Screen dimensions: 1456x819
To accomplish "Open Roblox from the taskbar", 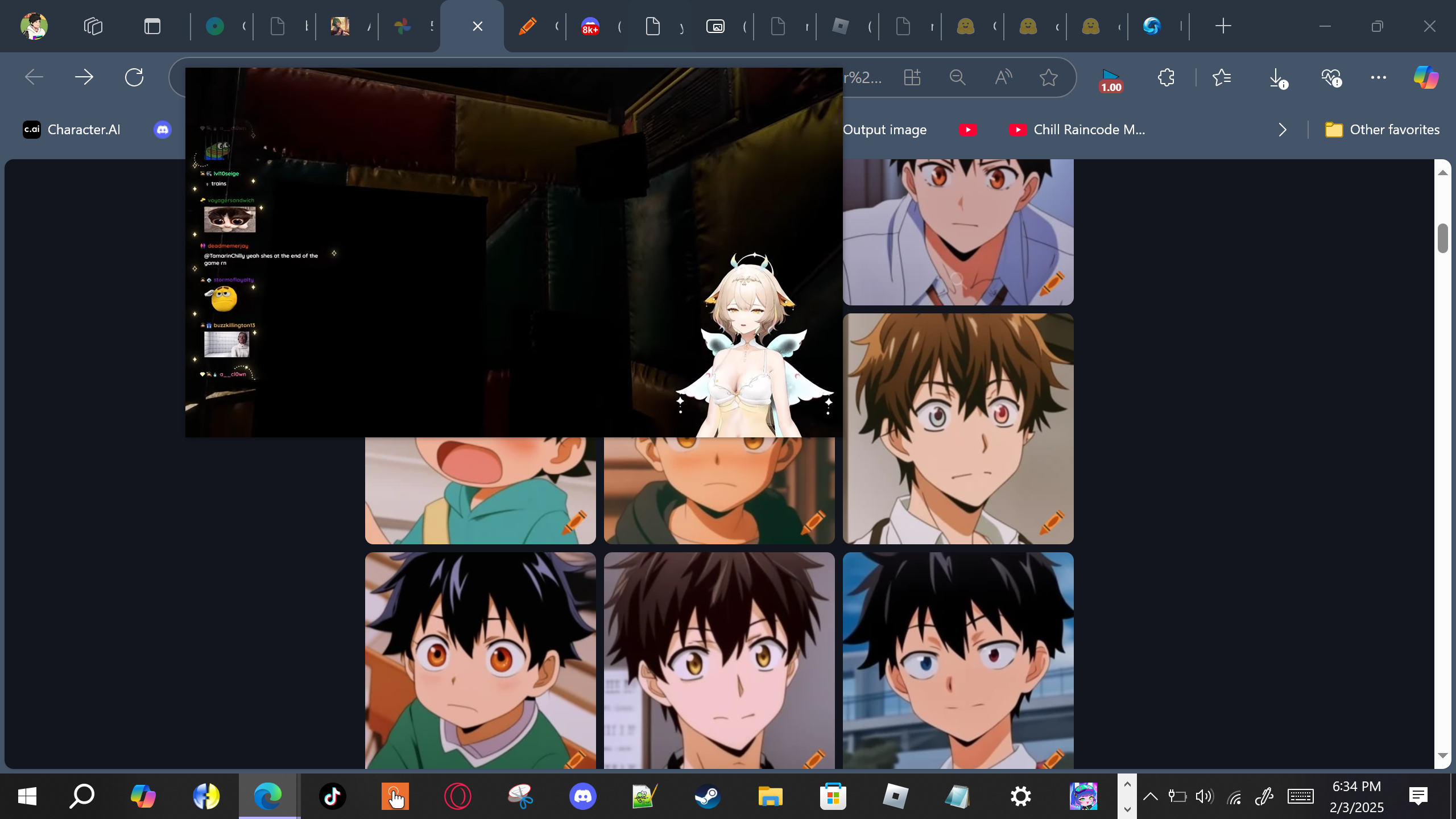I will [x=896, y=796].
